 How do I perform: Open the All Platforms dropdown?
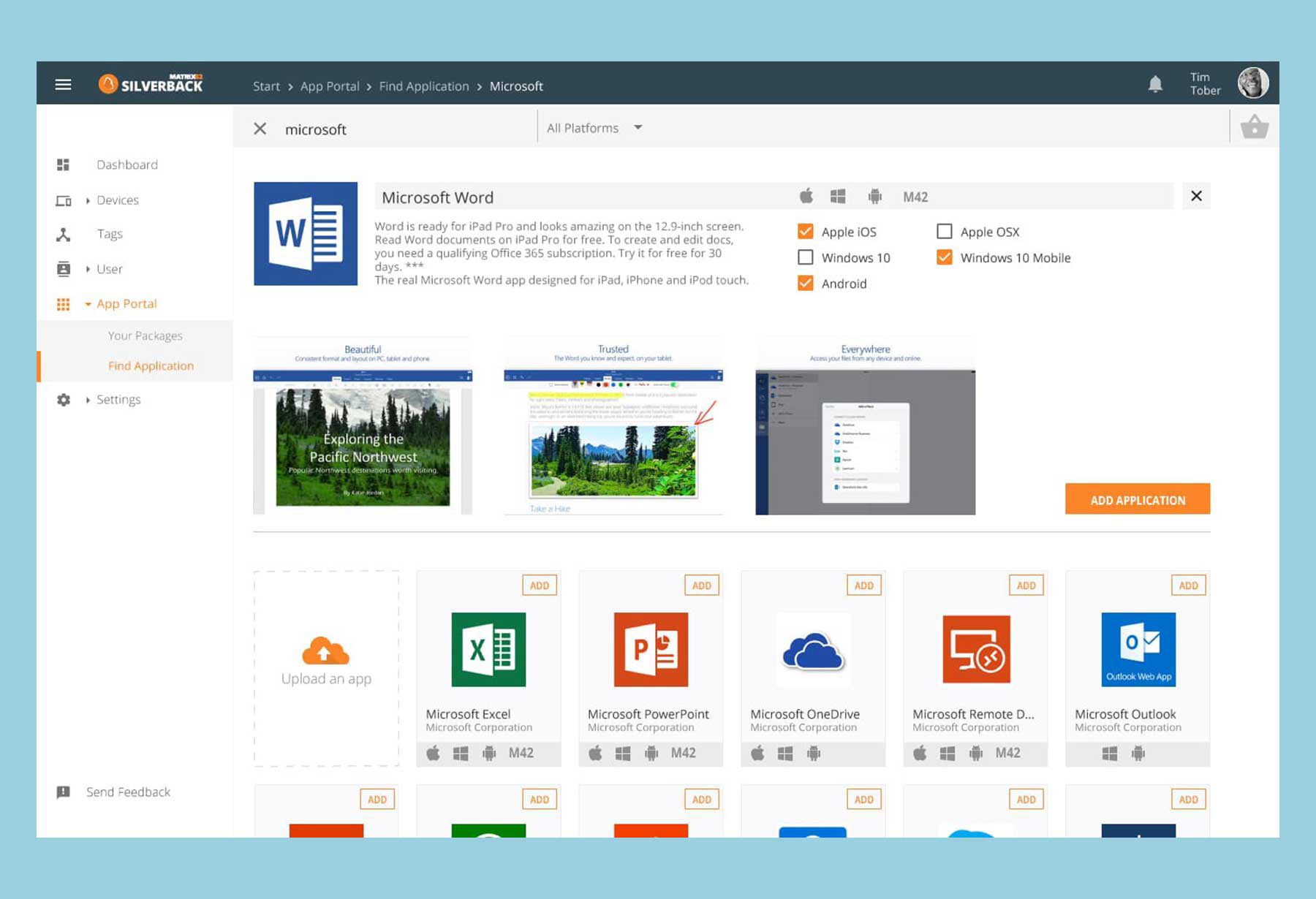(x=594, y=128)
